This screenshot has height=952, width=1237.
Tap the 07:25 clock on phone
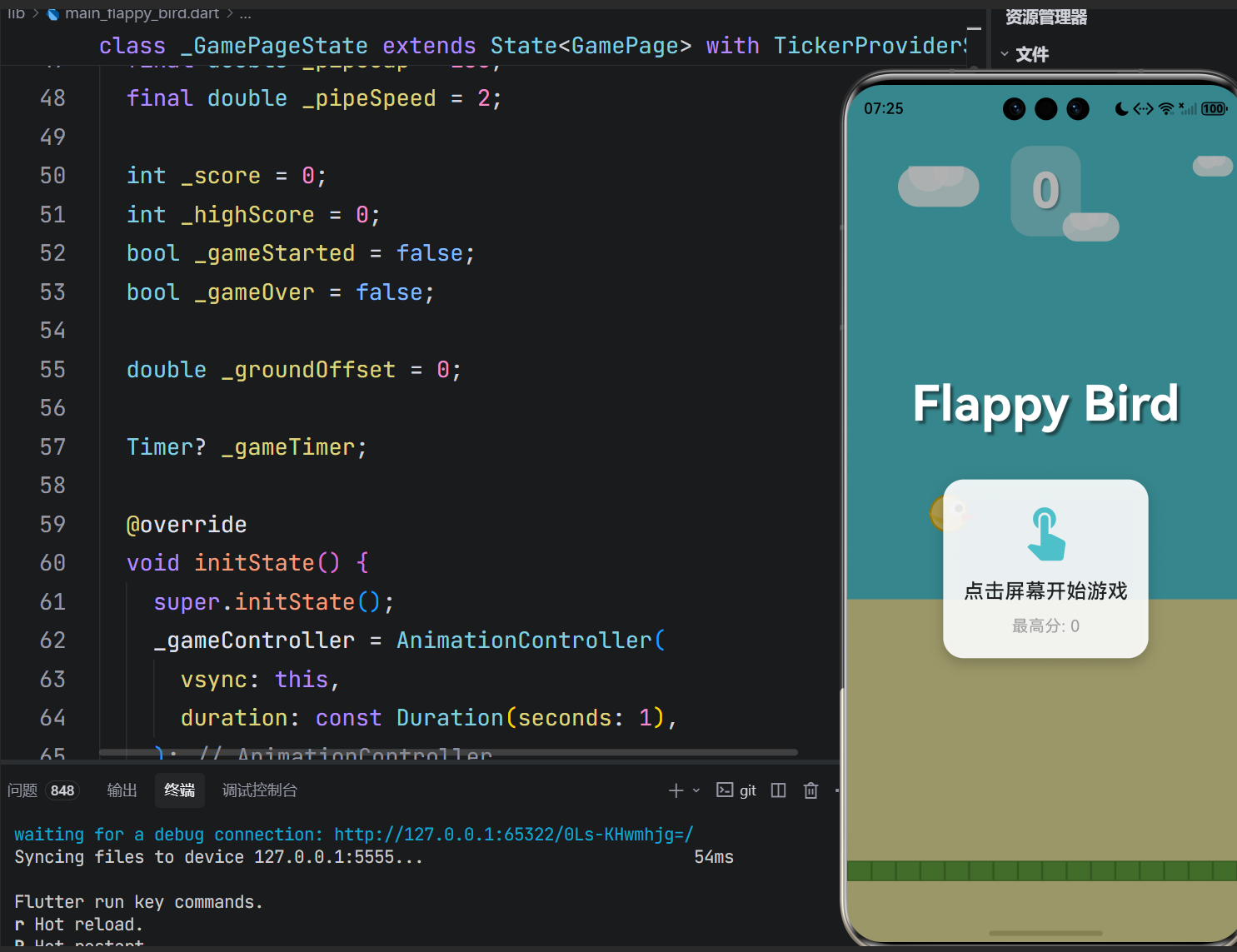pyautogui.click(x=884, y=109)
